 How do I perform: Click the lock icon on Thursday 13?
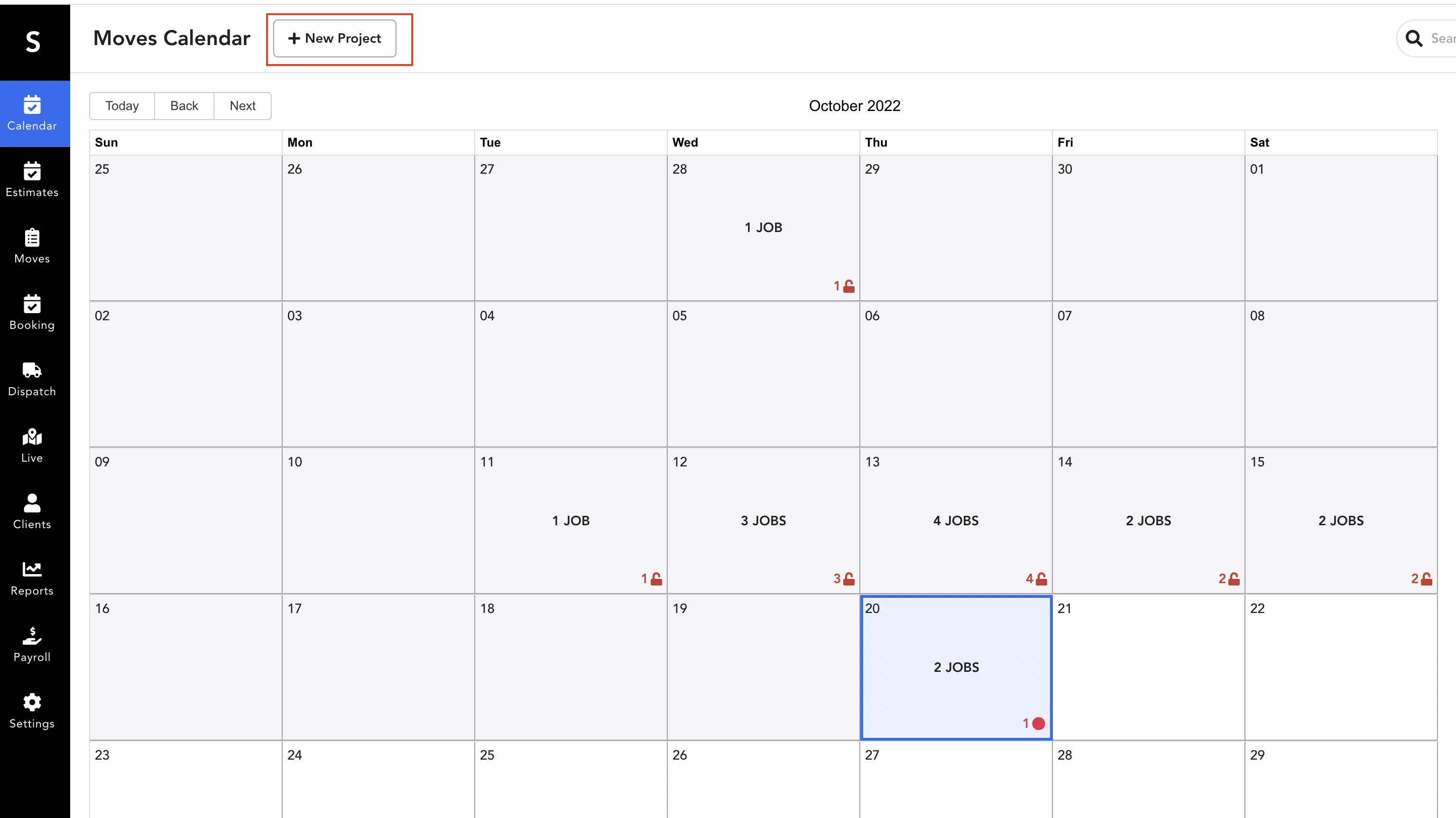(1039, 578)
